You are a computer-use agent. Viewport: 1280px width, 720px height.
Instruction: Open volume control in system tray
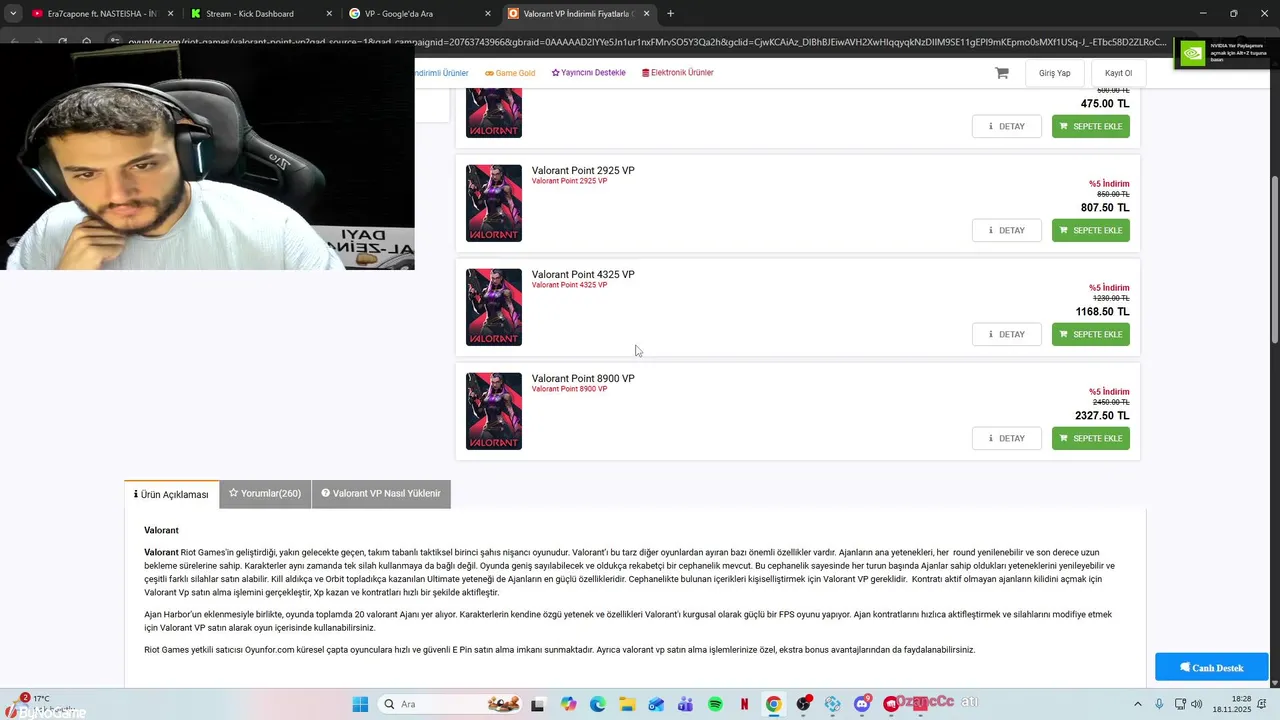pyautogui.click(x=1197, y=704)
